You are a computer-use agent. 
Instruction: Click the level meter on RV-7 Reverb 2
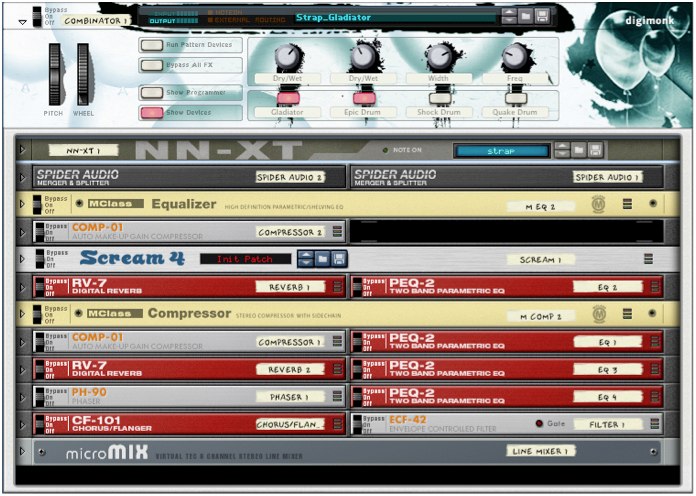point(337,369)
